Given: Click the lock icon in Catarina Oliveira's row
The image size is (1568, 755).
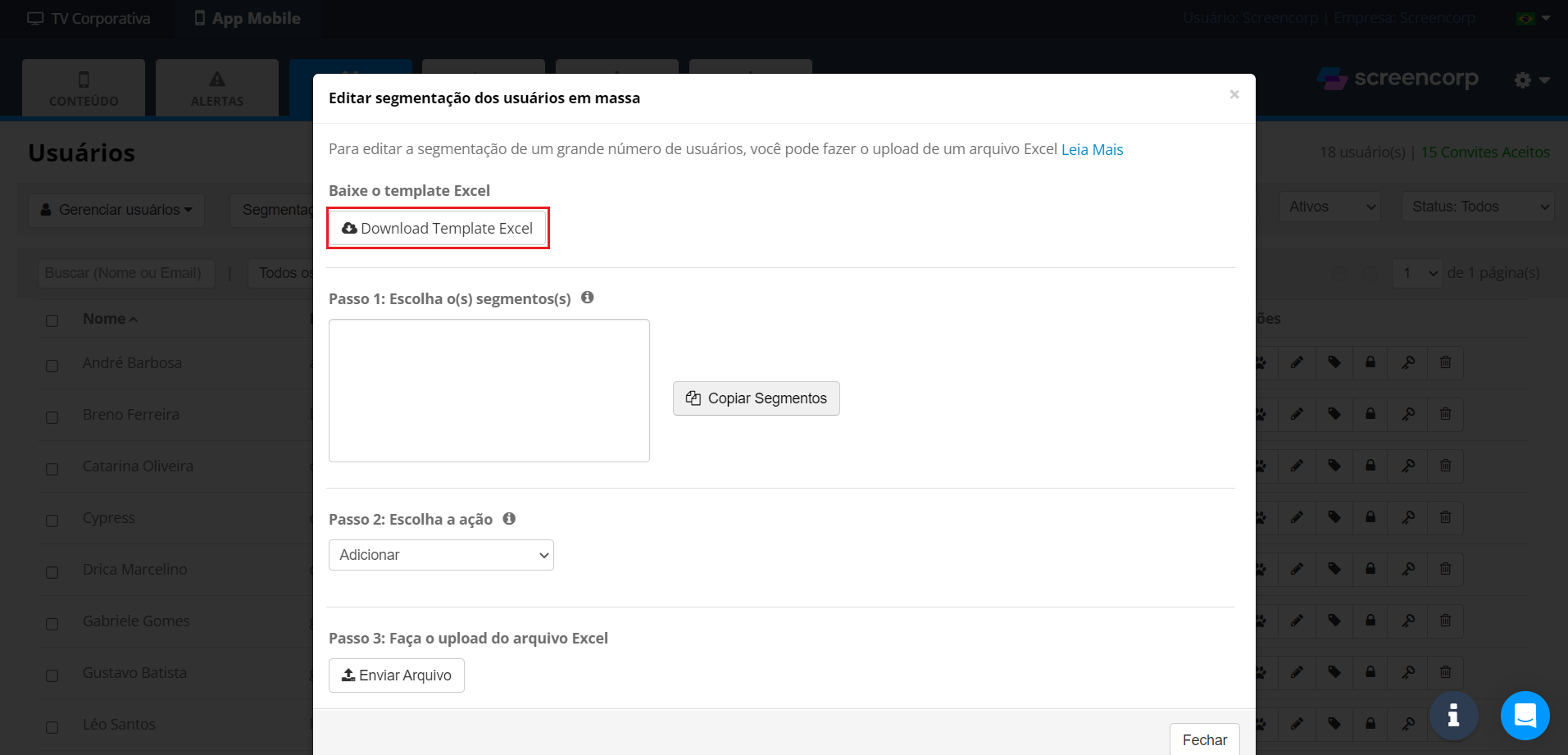Looking at the screenshot, I should [x=1370, y=466].
